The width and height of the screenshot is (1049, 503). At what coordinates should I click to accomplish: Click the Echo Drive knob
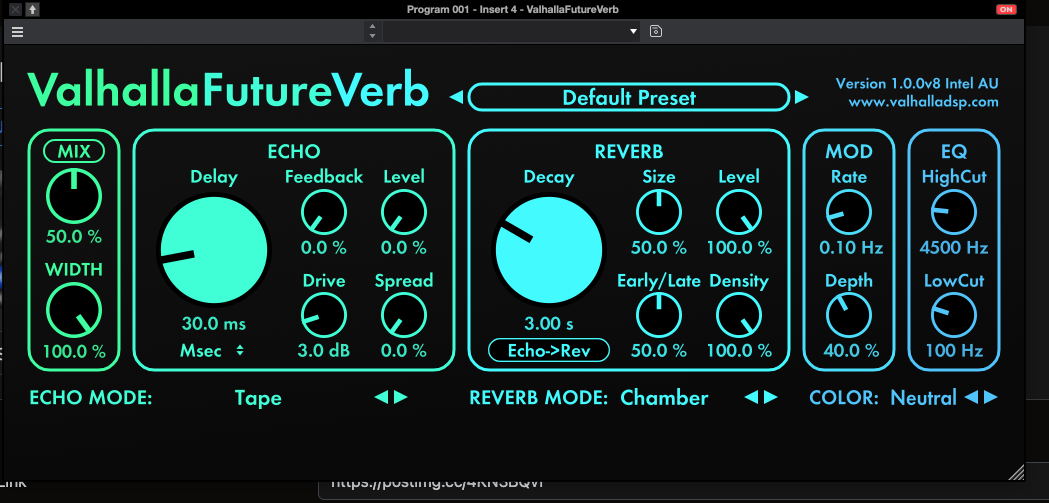tap(324, 316)
